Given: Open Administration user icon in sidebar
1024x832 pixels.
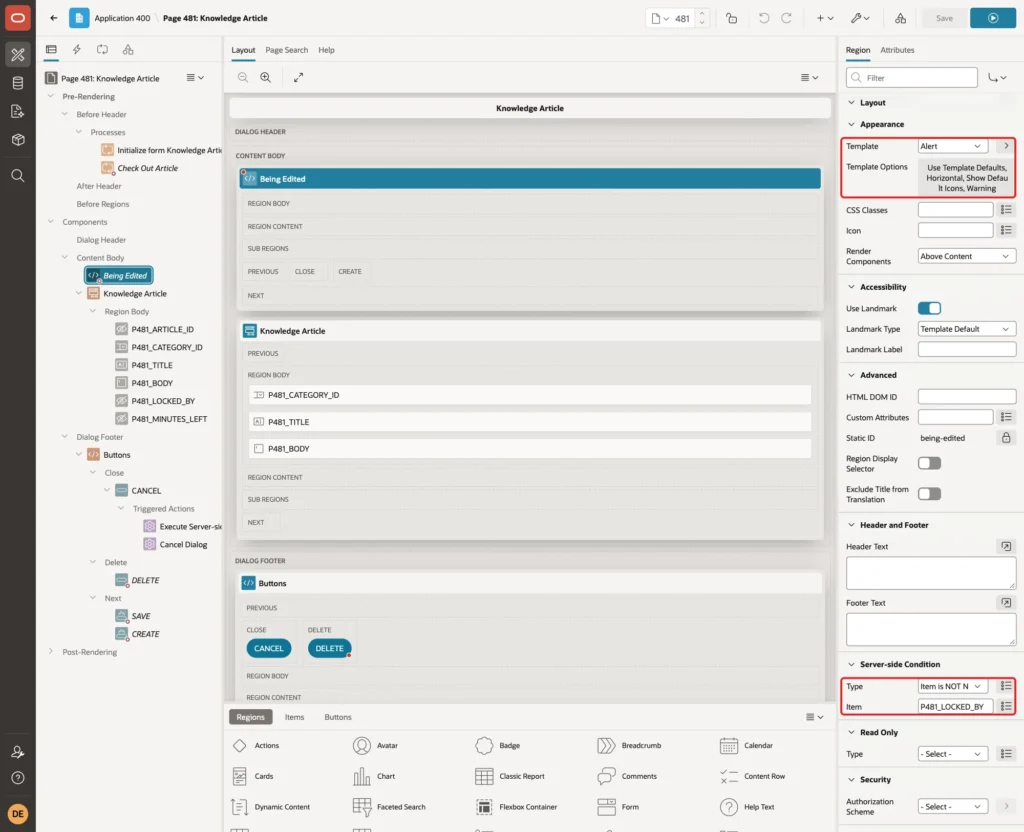Looking at the screenshot, I should click(18, 752).
